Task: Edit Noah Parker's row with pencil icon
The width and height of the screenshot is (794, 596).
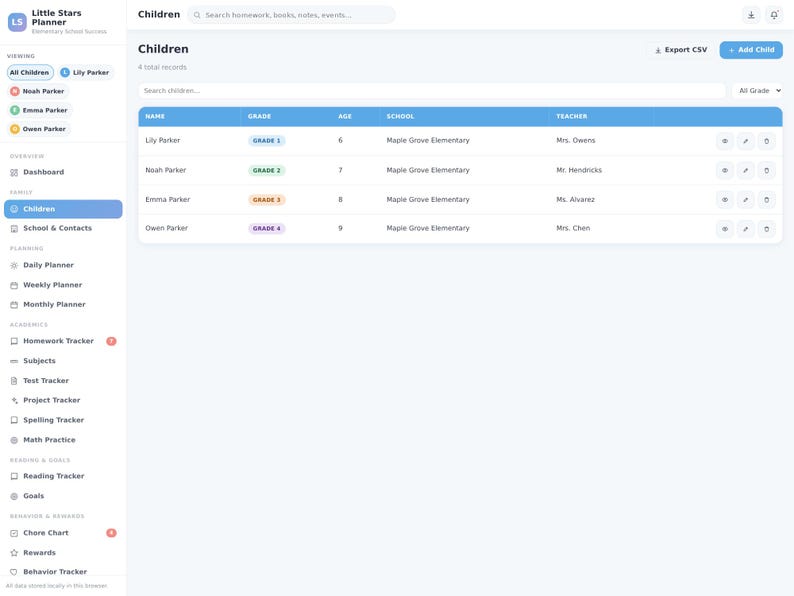Action: click(x=745, y=171)
